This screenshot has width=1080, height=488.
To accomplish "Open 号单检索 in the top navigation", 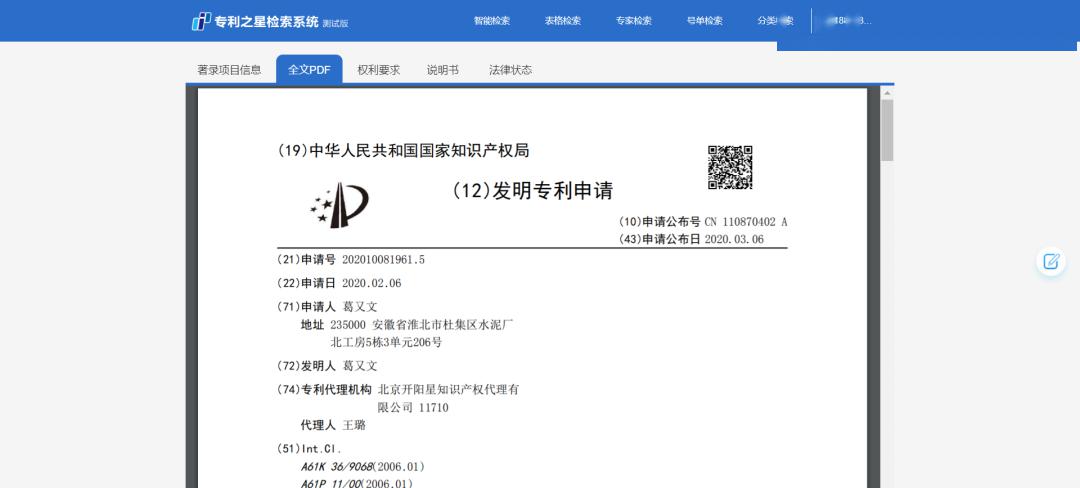I will click(x=705, y=21).
